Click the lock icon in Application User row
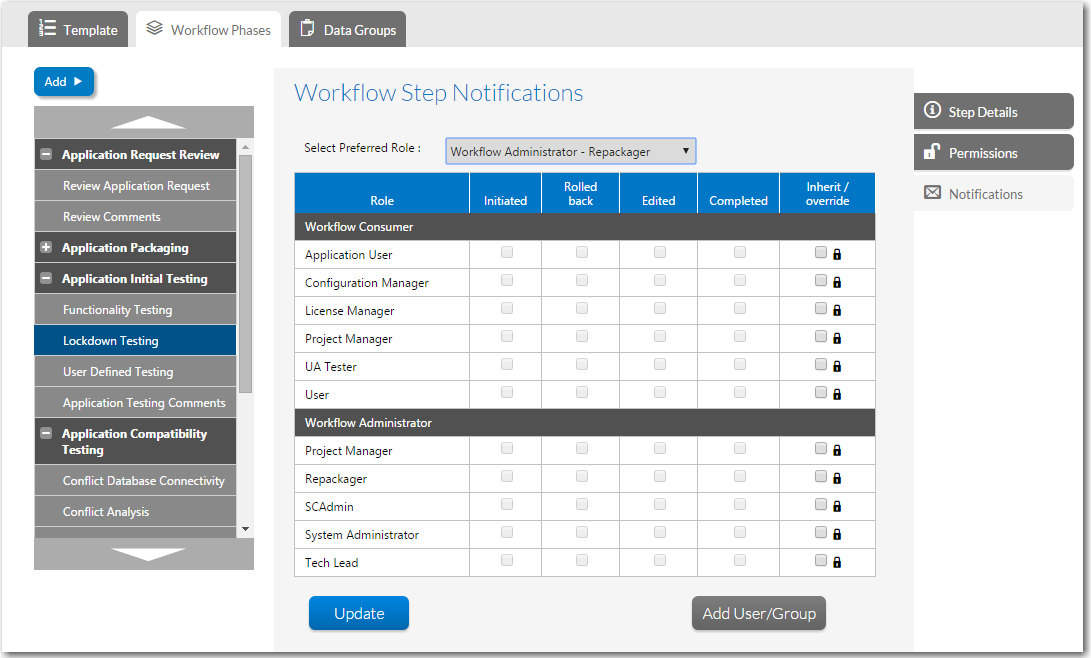The image size is (1091, 658). (x=837, y=255)
